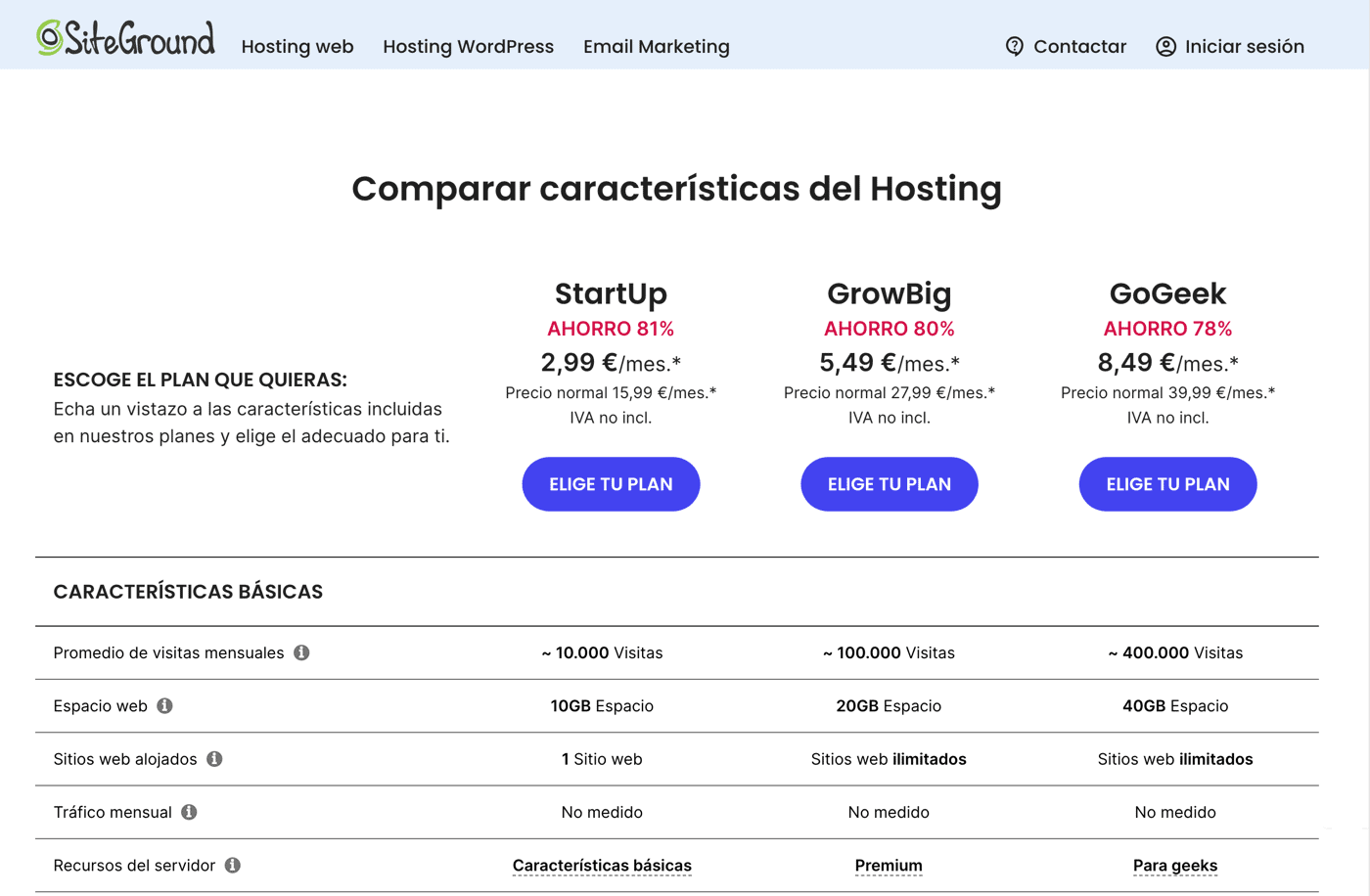The width and height of the screenshot is (1370, 896).
Task: Click the Tráfico mensual row label
Action: pyautogui.click(x=113, y=812)
